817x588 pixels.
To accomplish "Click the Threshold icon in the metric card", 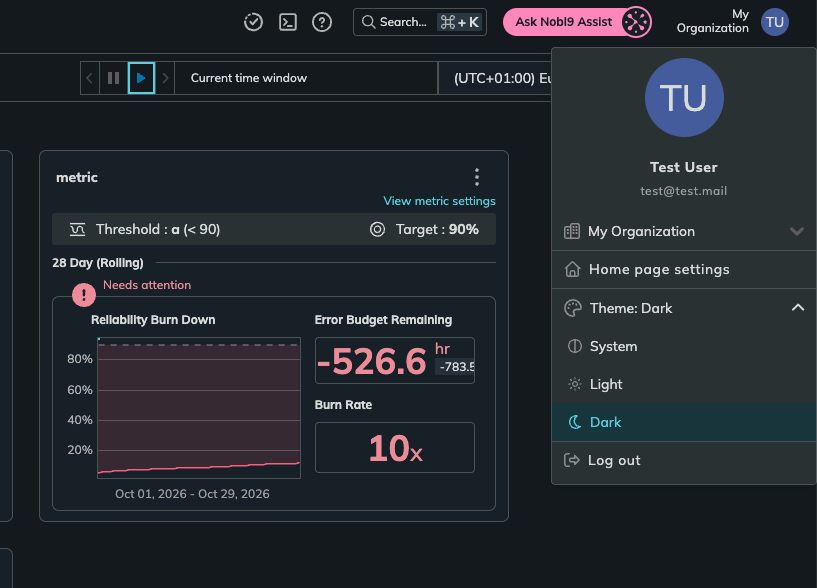I will point(78,229).
